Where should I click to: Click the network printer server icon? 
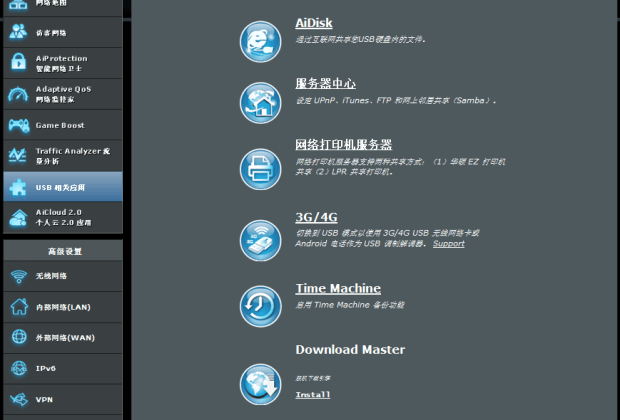click(260, 169)
